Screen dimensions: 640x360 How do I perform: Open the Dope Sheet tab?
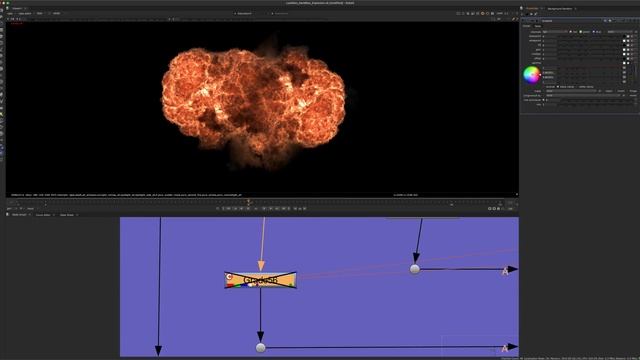(x=67, y=215)
